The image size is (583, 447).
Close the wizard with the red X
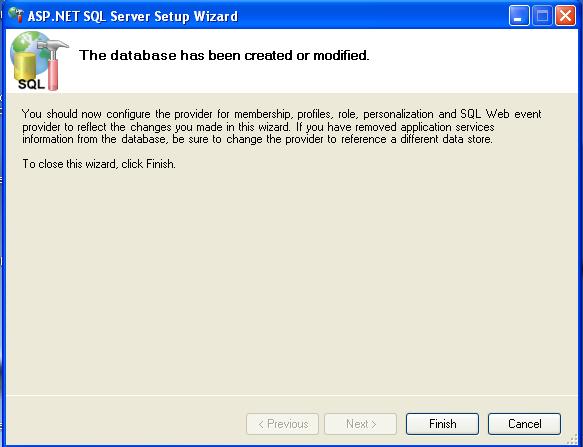coord(565,16)
